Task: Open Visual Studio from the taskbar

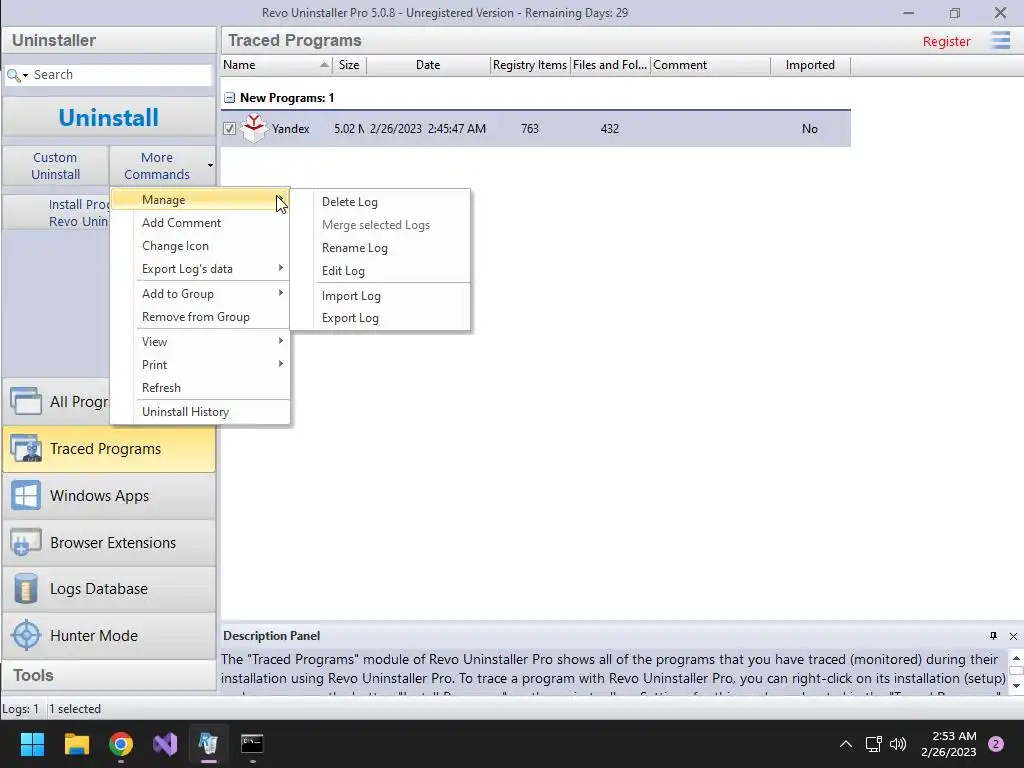Action: pos(165,744)
